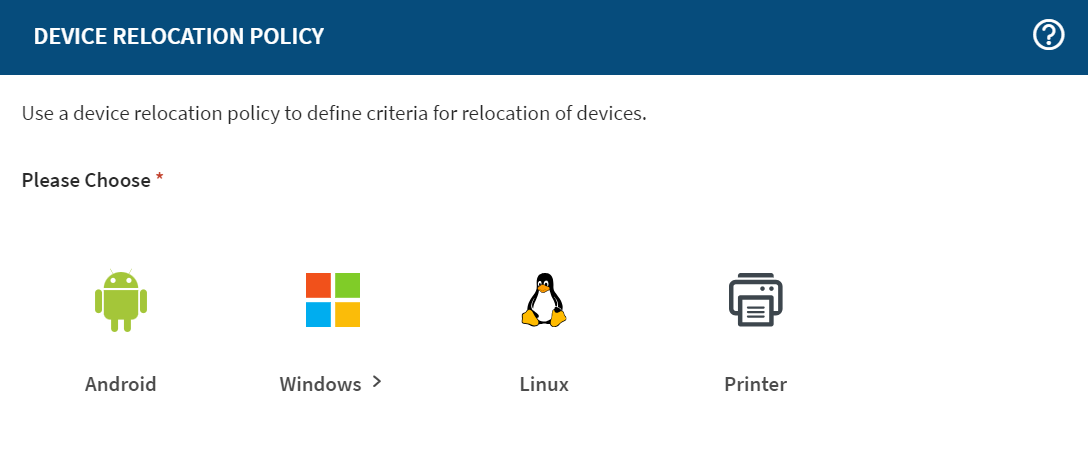The height and width of the screenshot is (471, 1088).
Task: Choose the Printer text label
Action: coord(755,384)
